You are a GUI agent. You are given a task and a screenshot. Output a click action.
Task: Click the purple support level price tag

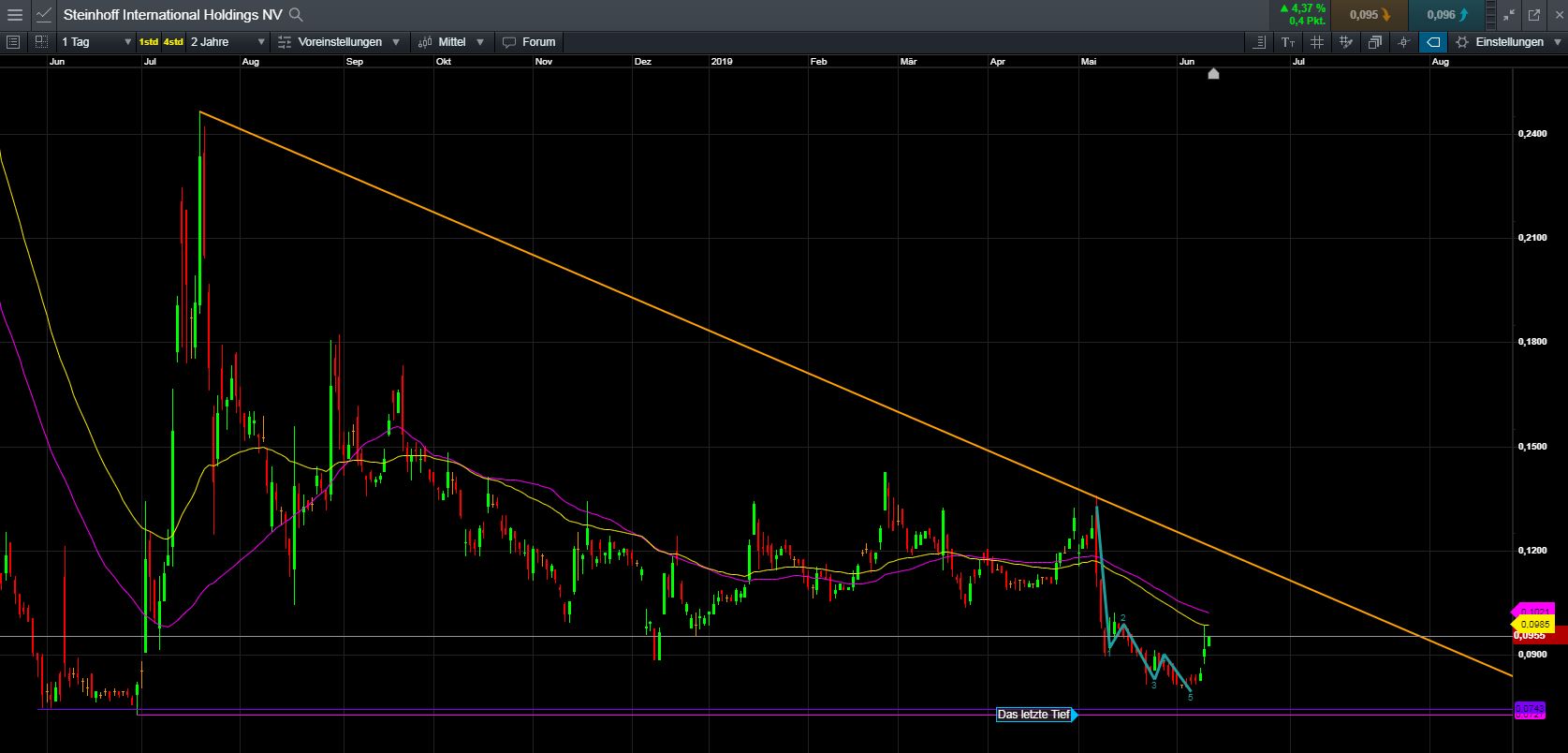(1529, 710)
